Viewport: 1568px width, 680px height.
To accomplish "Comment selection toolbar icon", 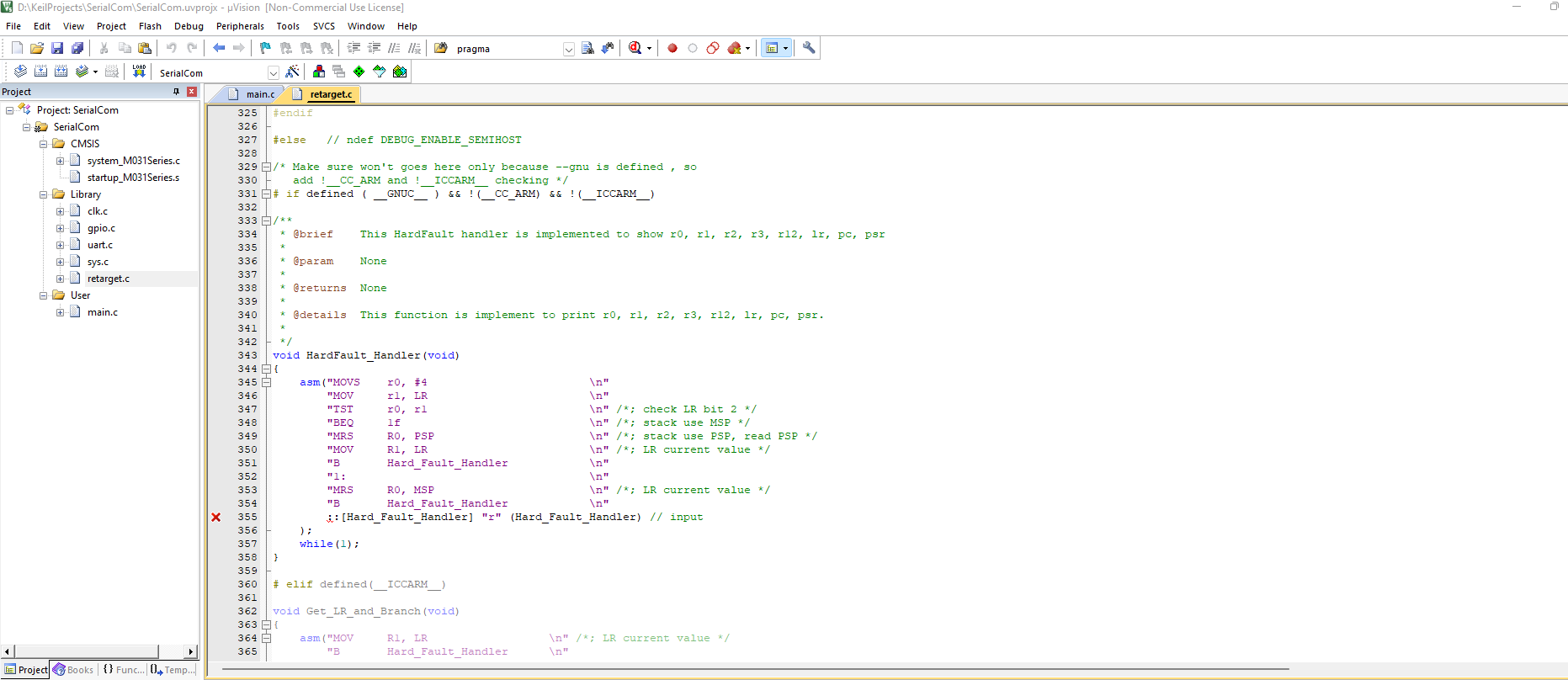I will click(x=394, y=48).
